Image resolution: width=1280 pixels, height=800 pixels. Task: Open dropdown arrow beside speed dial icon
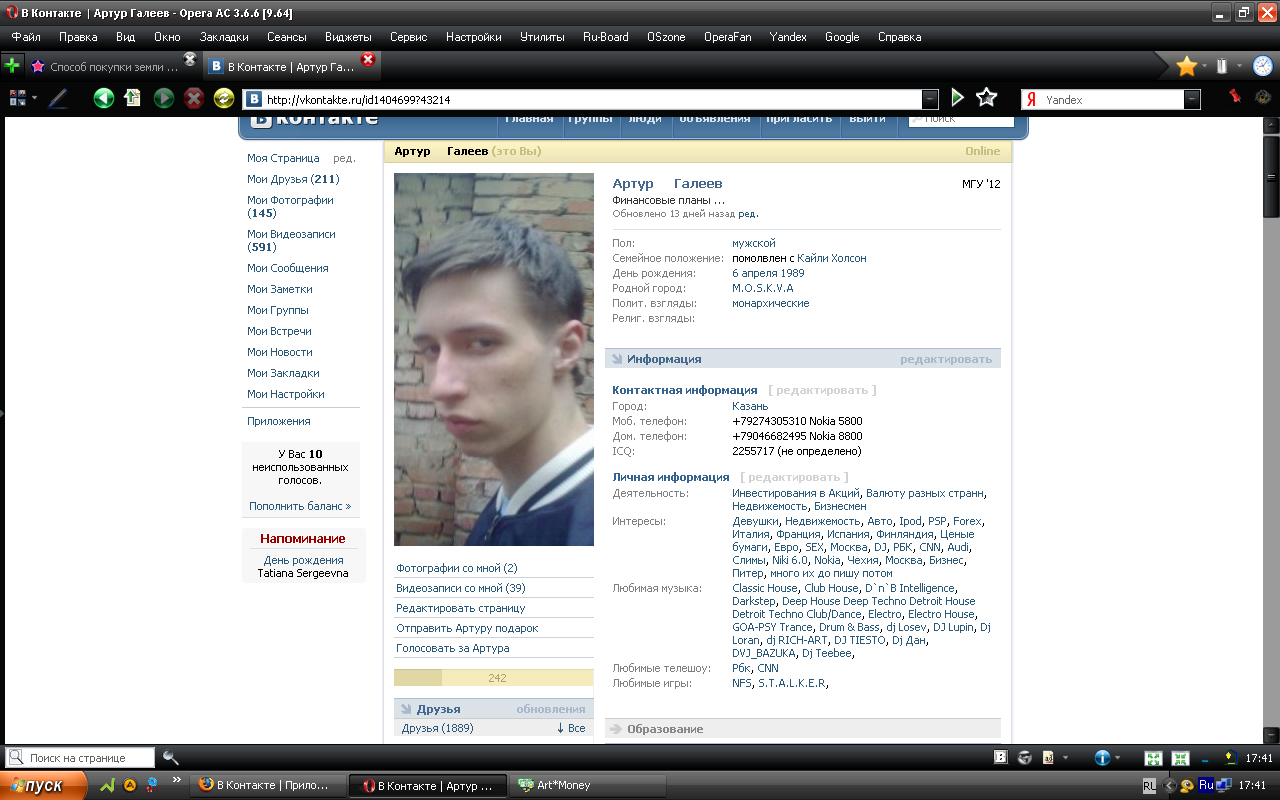(x=34, y=98)
